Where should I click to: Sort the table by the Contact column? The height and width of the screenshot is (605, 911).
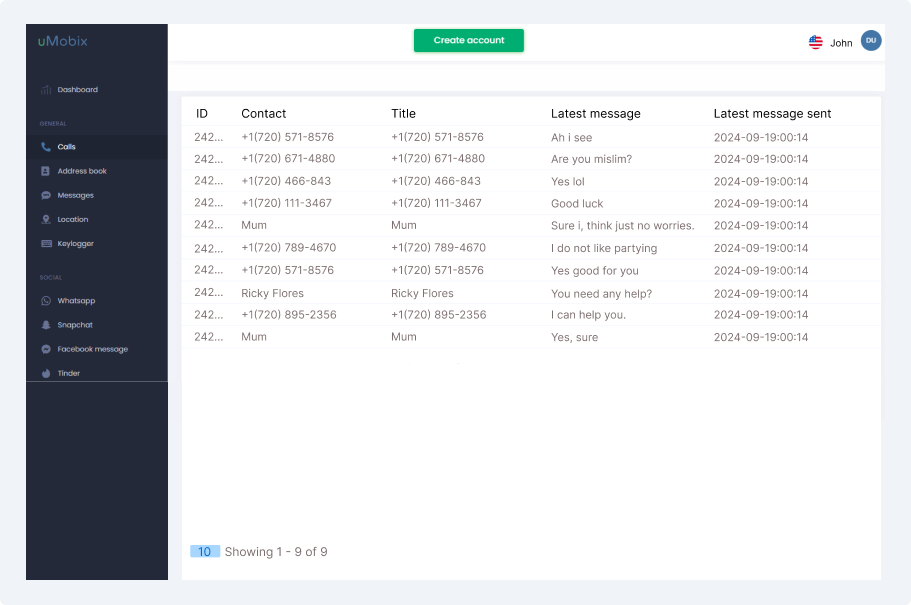coord(261,113)
